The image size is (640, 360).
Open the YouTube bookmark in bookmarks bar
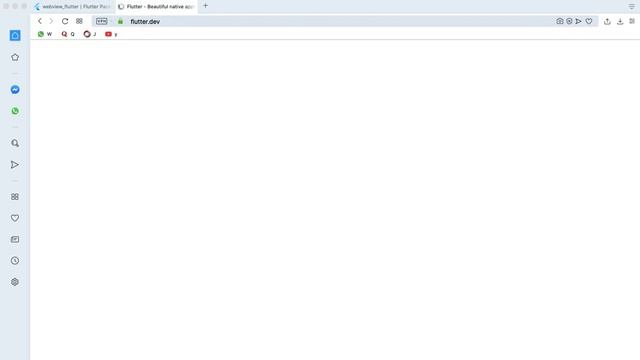111,34
